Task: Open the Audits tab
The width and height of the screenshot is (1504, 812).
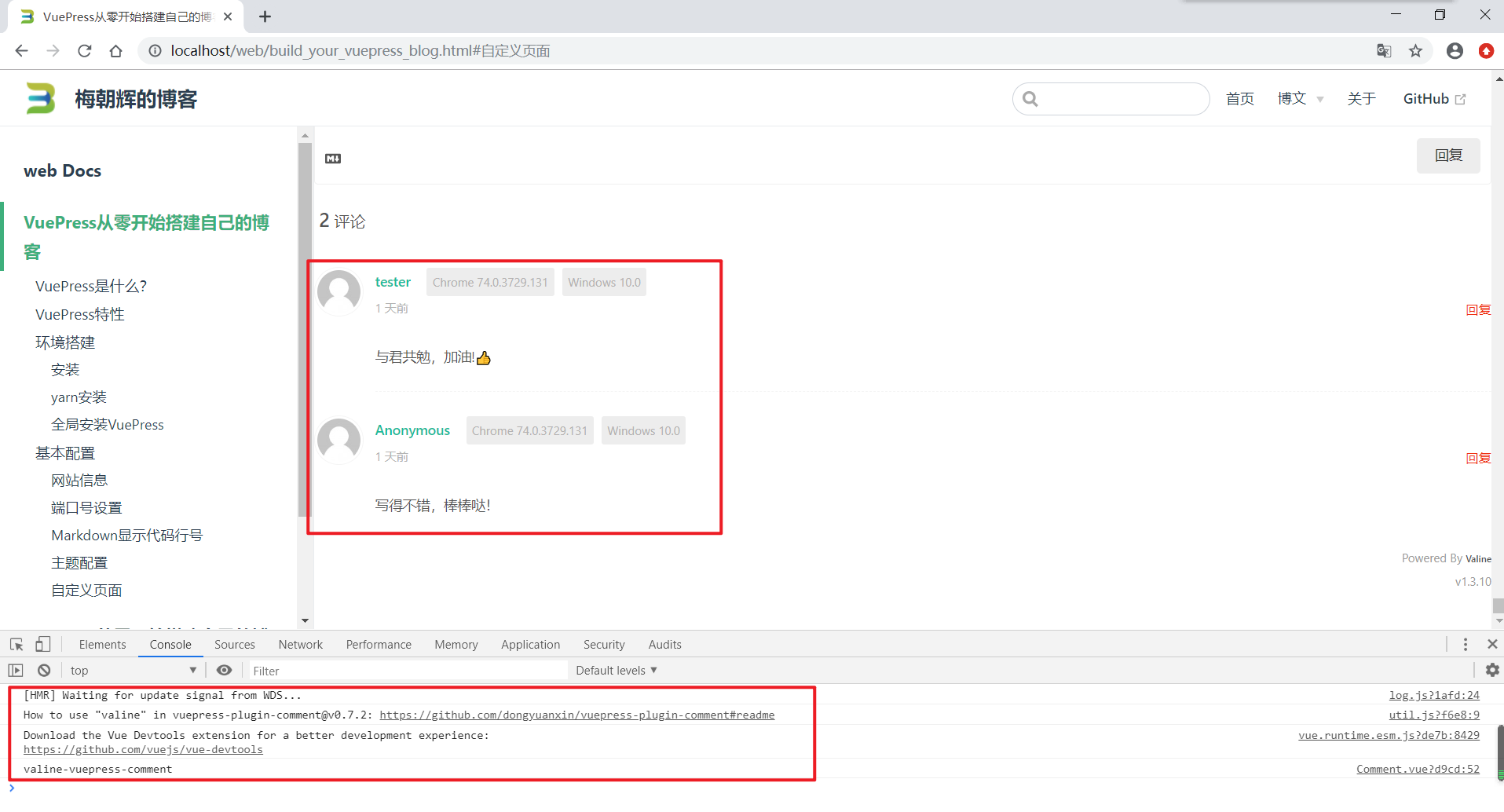Action: 665,645
